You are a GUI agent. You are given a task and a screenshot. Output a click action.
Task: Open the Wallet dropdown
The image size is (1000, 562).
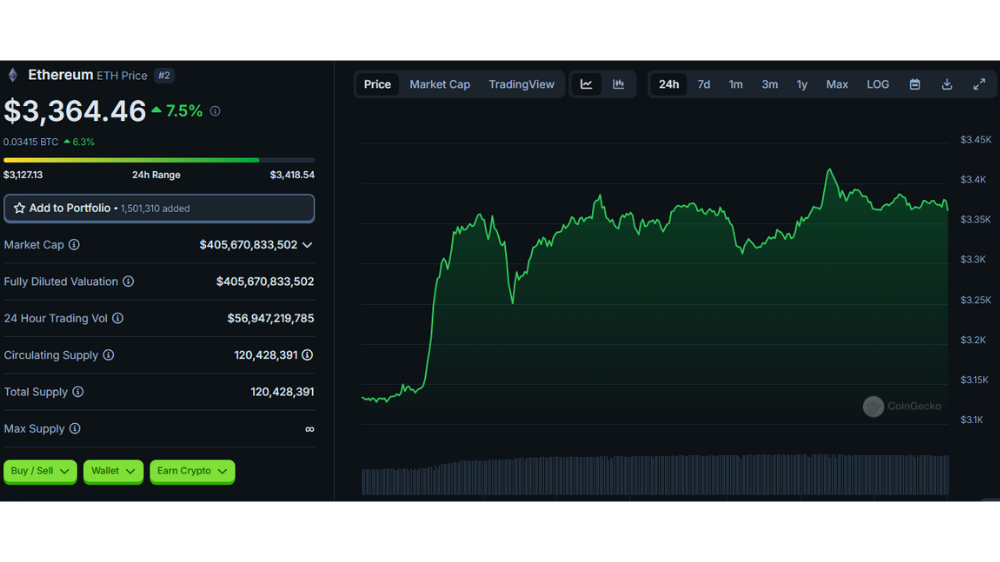click(113, 471)
